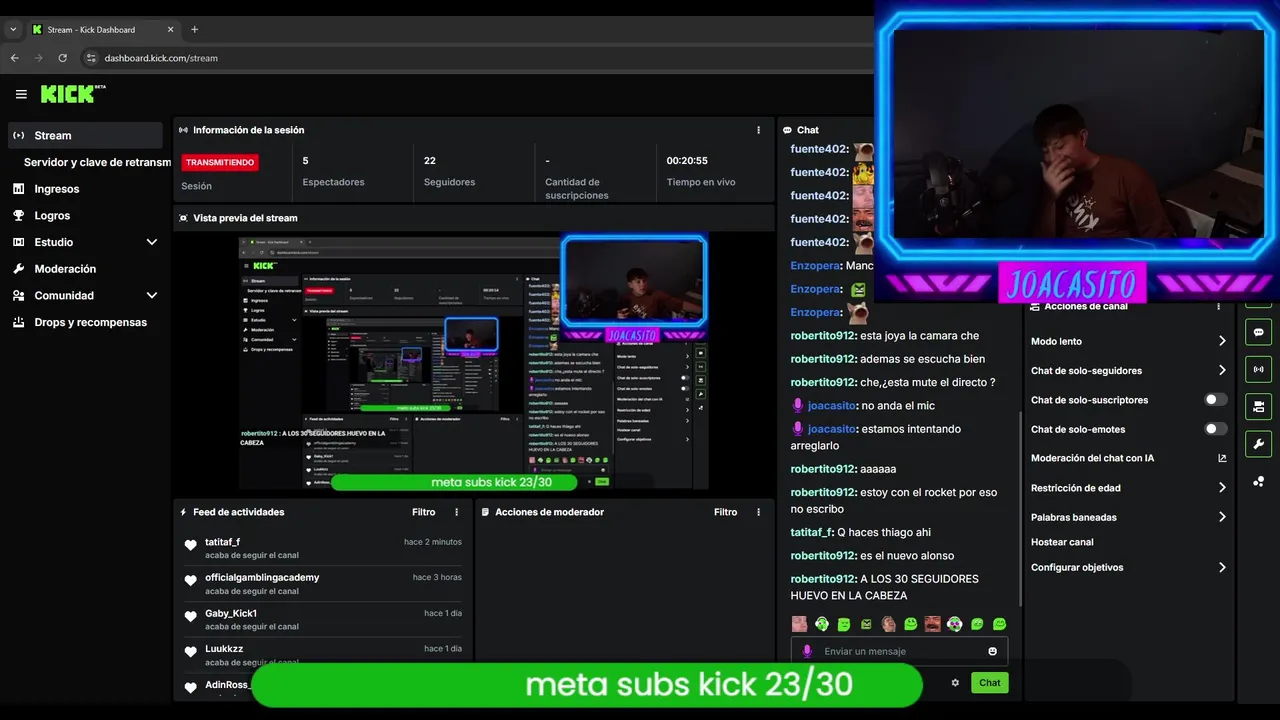Reload the dashboard page

pos(63,58)
